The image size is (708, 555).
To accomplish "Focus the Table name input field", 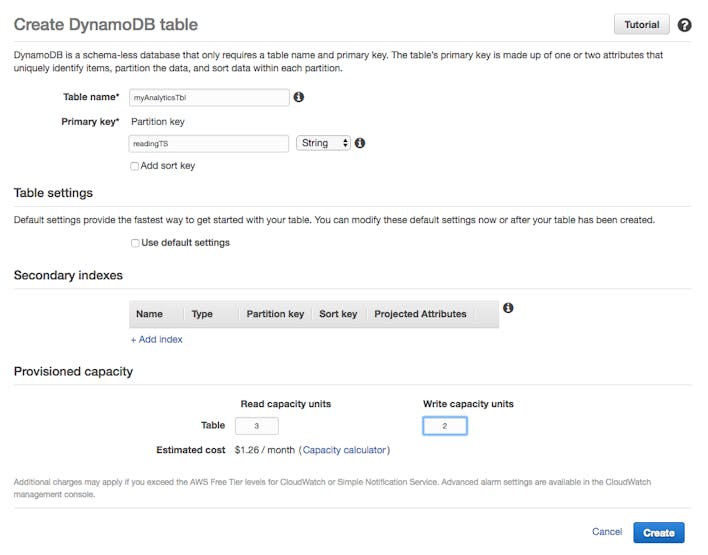I will click(x=209, y=98).
